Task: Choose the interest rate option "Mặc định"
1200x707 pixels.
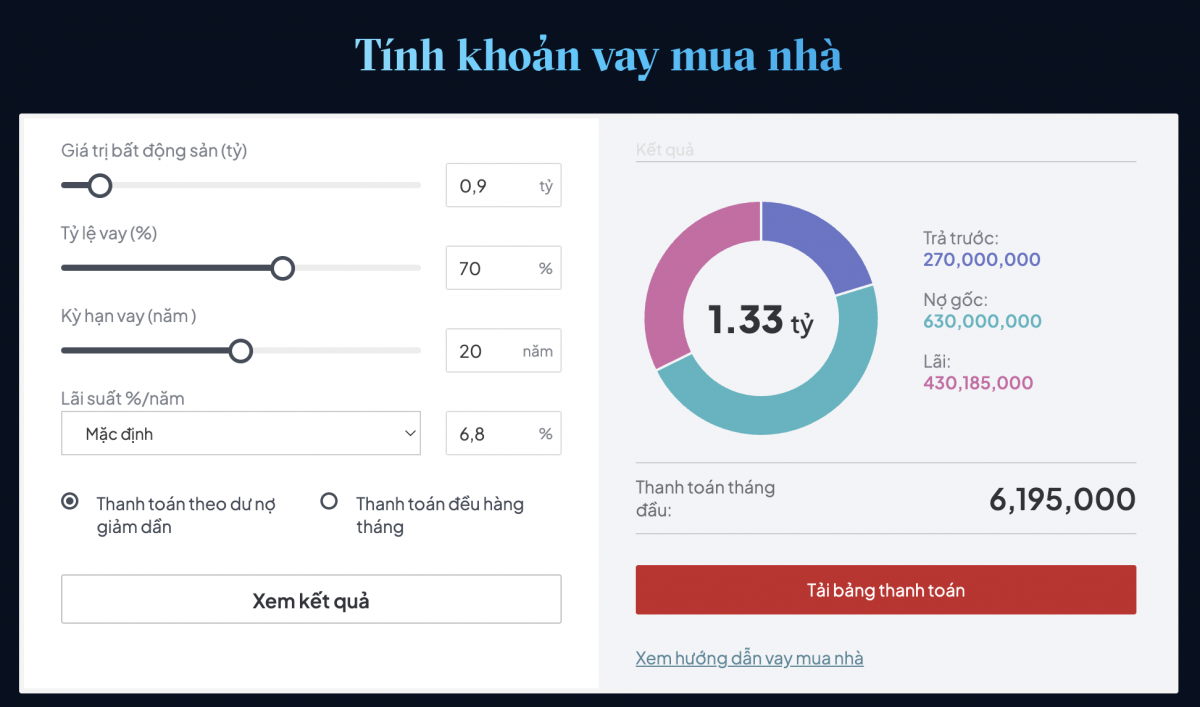Action: 240,433
